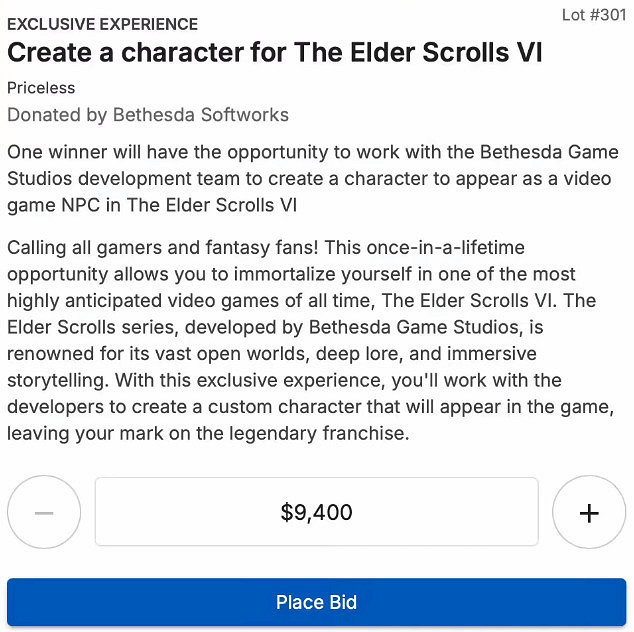Click 'storytelling. With this exclusive experience' line
This screenshot has height=632, width=634.
[x=284, y=381]
